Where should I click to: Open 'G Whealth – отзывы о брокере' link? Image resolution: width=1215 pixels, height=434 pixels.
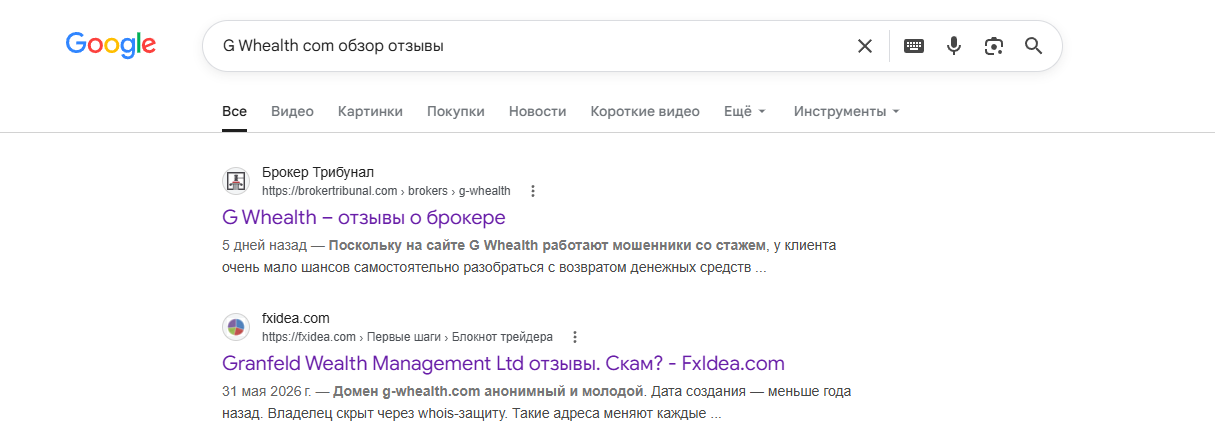[x=364, y=217]
